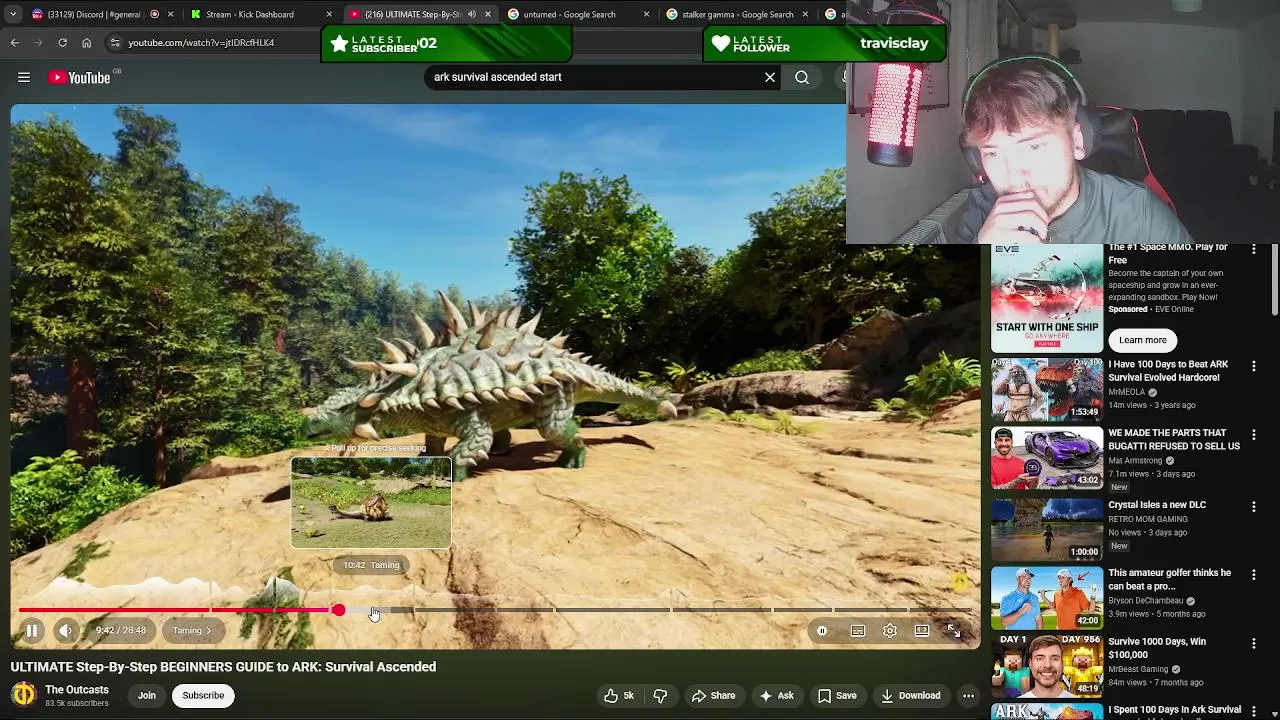The image size is (1280, 720).
Task: Open the Taming chapter list
Action: [x=192, y=631]
